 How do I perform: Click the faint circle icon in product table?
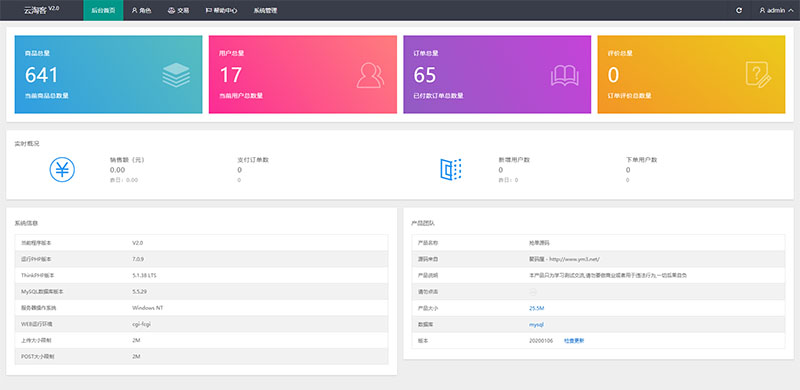pos(533,292)
